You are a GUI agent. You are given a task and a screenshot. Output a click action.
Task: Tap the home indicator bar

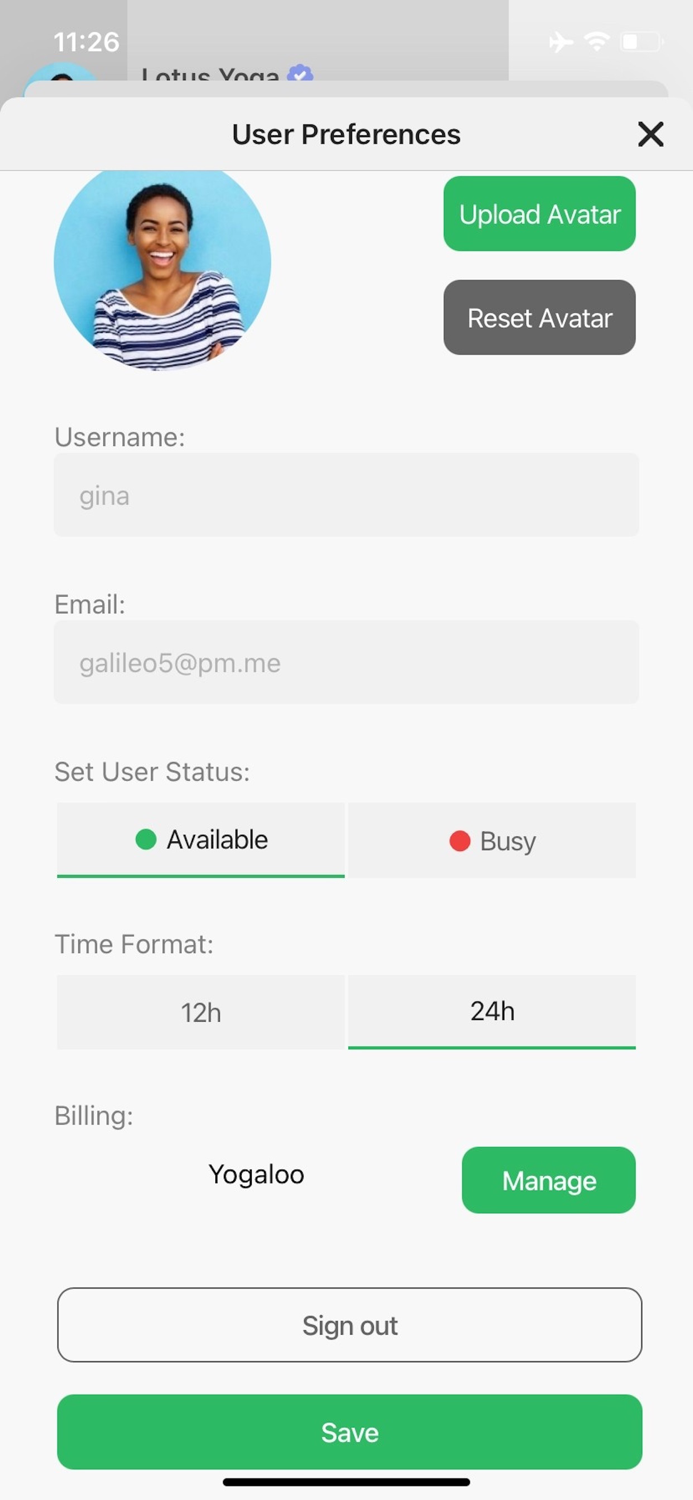point(346,1482)
